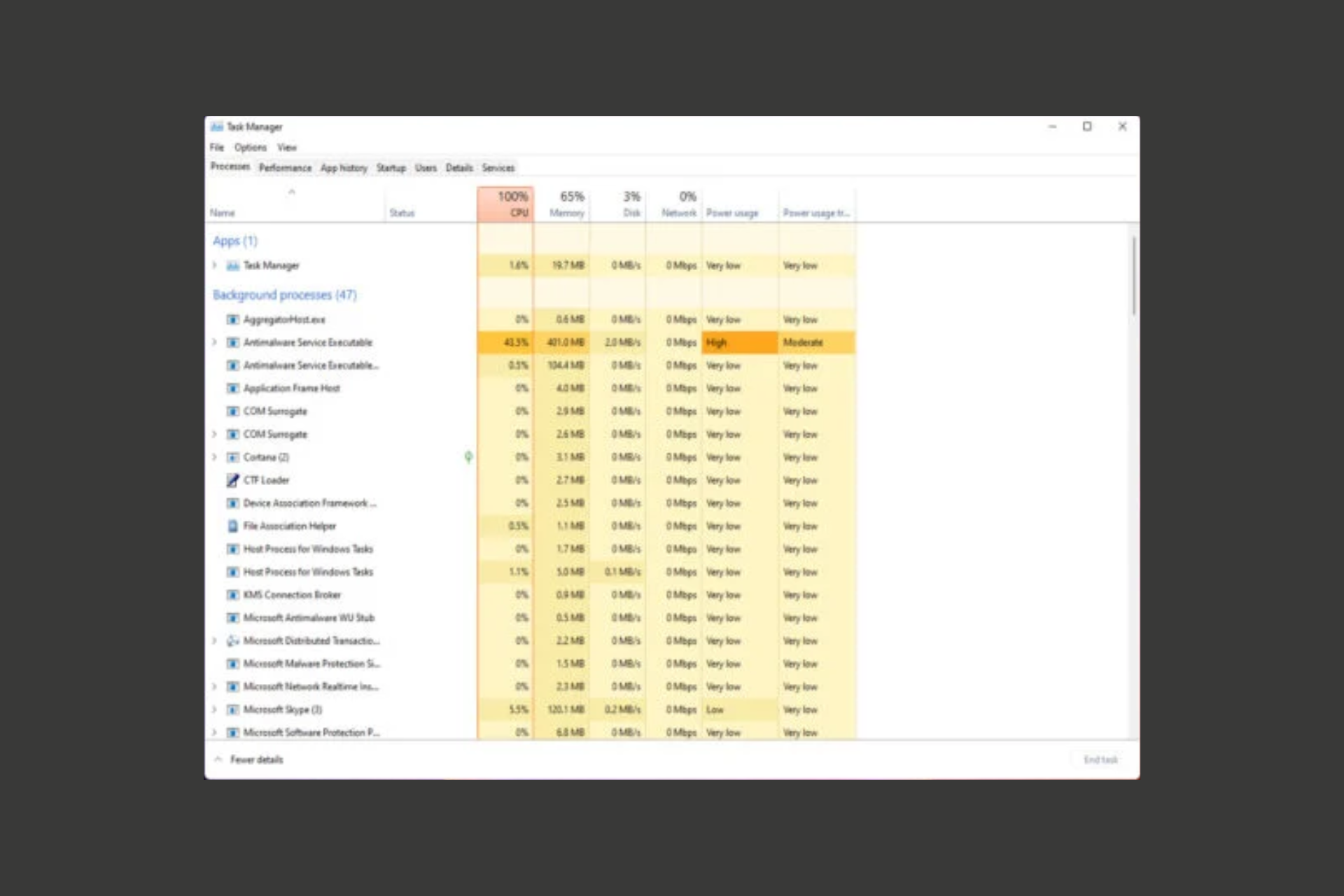Expand the Microsoft Skype (3) group
Image resolution: width=1344 pixels, height=896 pixels.
click(x=215, y=710)
